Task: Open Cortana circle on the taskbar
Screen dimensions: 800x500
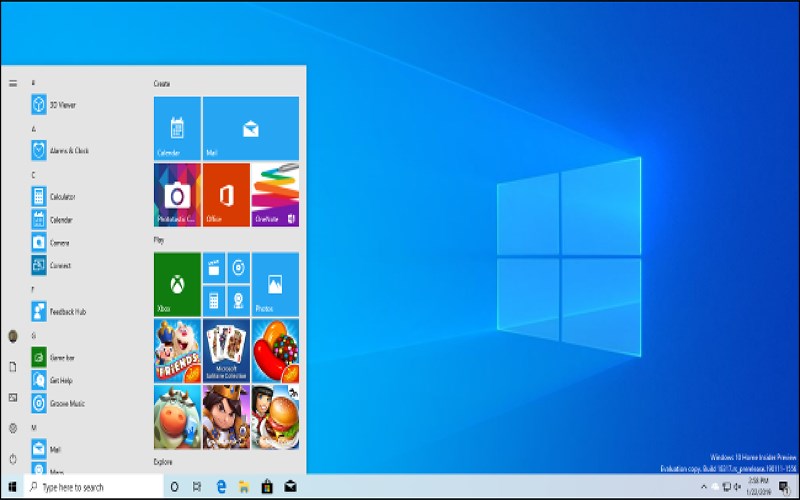Action: [174, 487]
